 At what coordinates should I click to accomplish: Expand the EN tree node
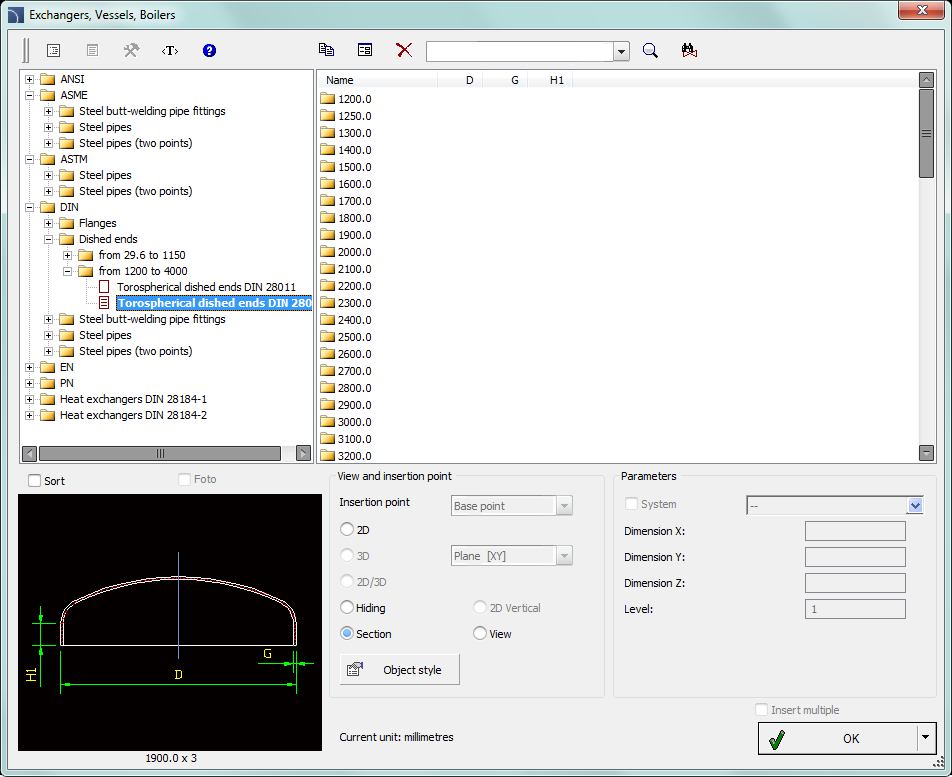point(29,367)
